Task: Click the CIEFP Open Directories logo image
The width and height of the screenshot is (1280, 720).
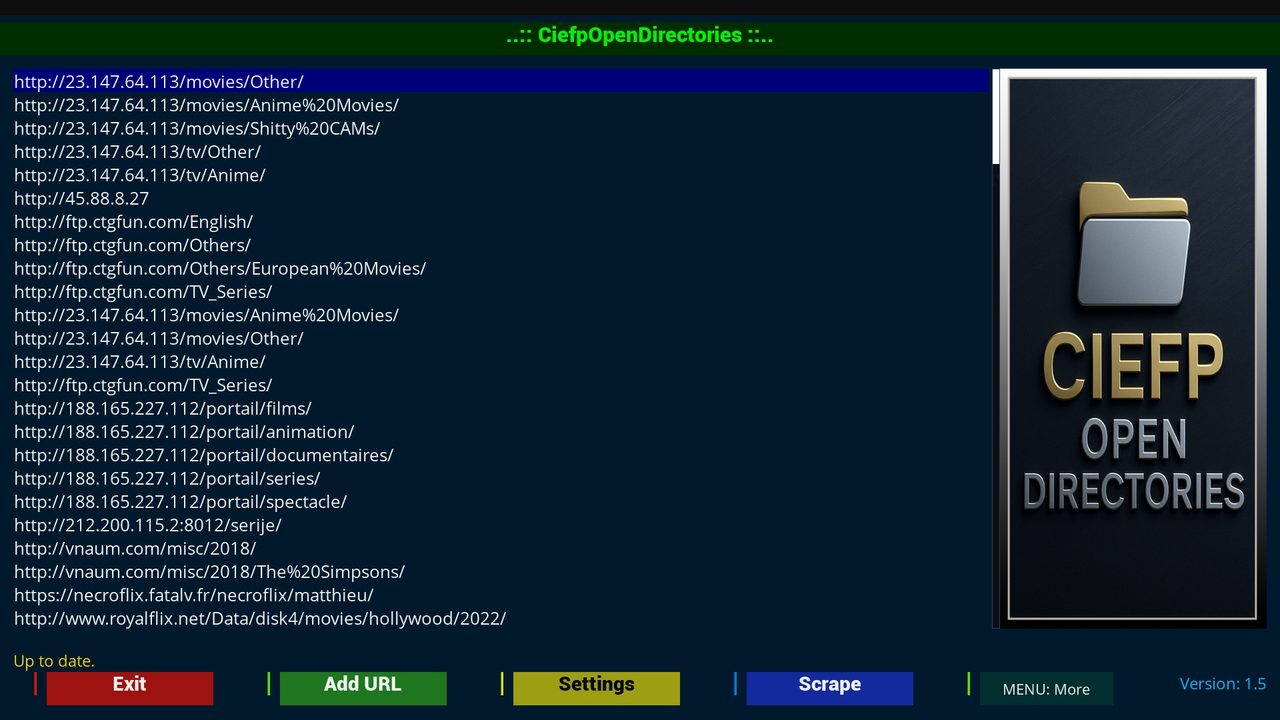Action: 1133,348
